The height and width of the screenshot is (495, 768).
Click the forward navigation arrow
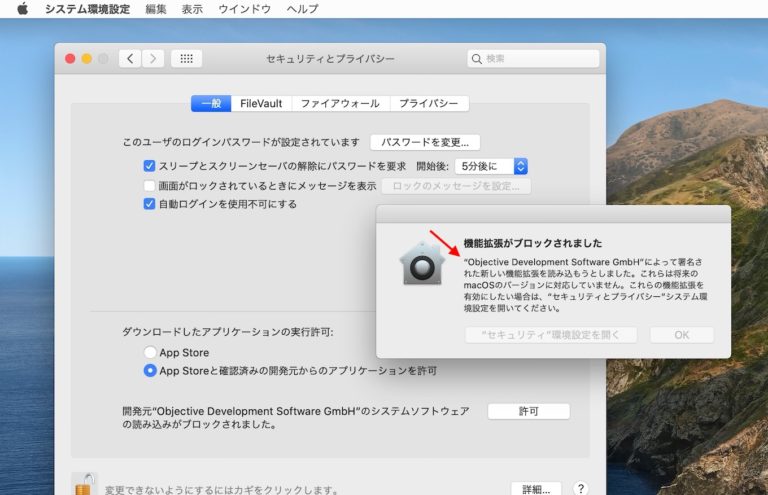tap(153, 59)
